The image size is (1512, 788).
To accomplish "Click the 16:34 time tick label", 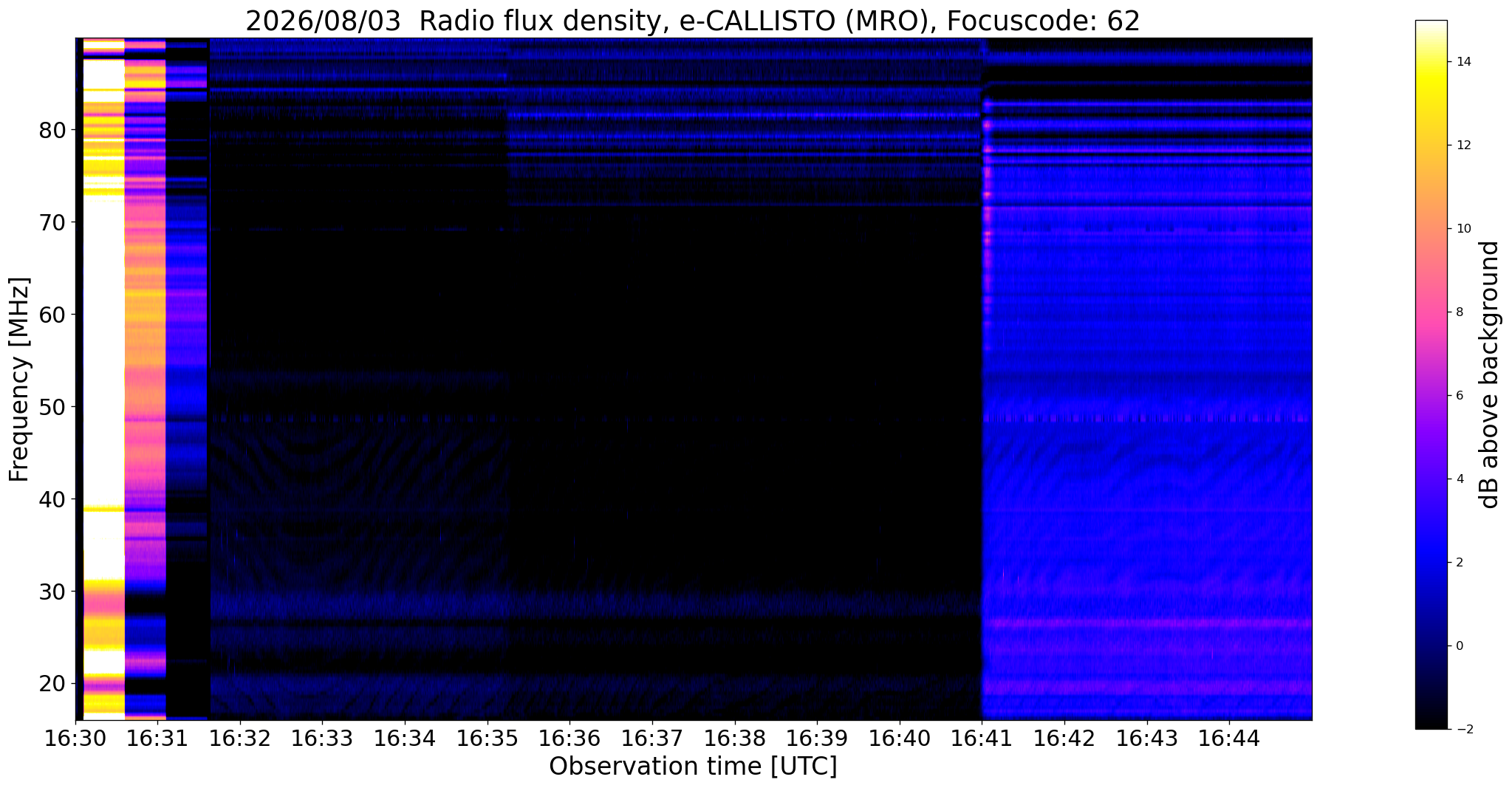I will [x=405, y=739].
